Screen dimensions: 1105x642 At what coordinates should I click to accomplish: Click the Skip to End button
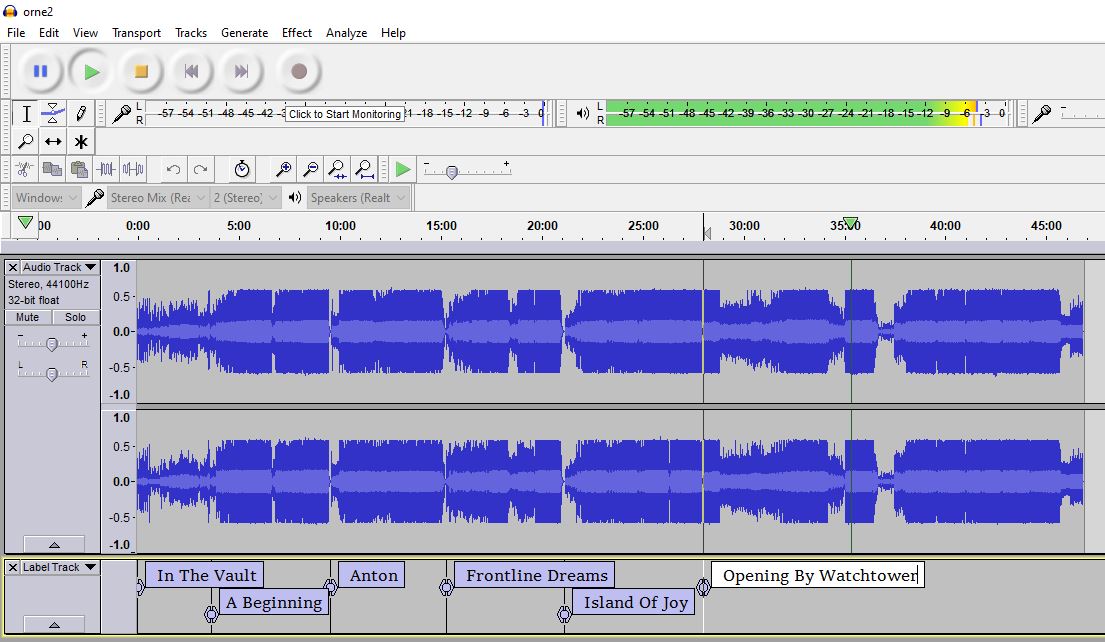point(241,71)
